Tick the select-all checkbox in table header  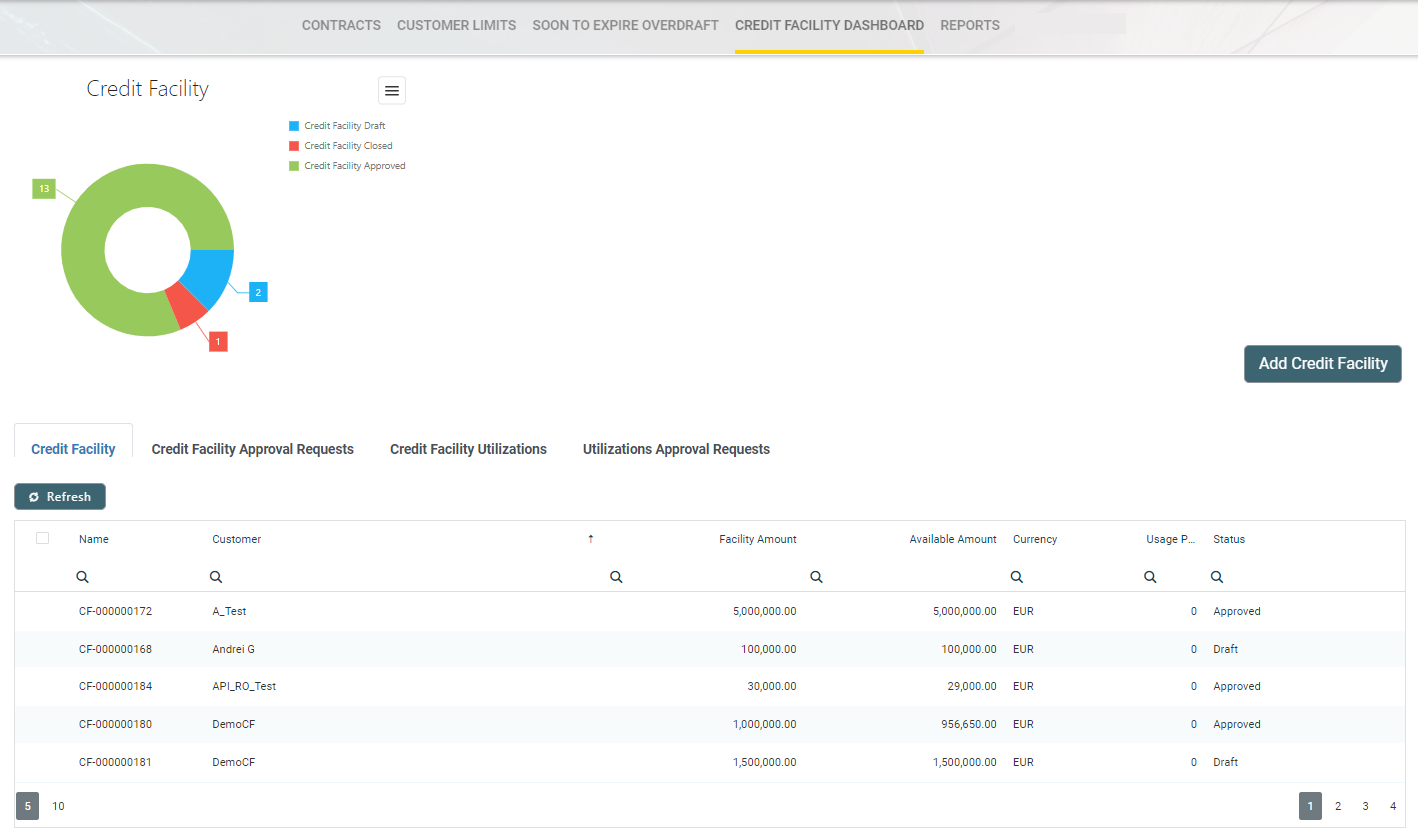coord(42,538)
